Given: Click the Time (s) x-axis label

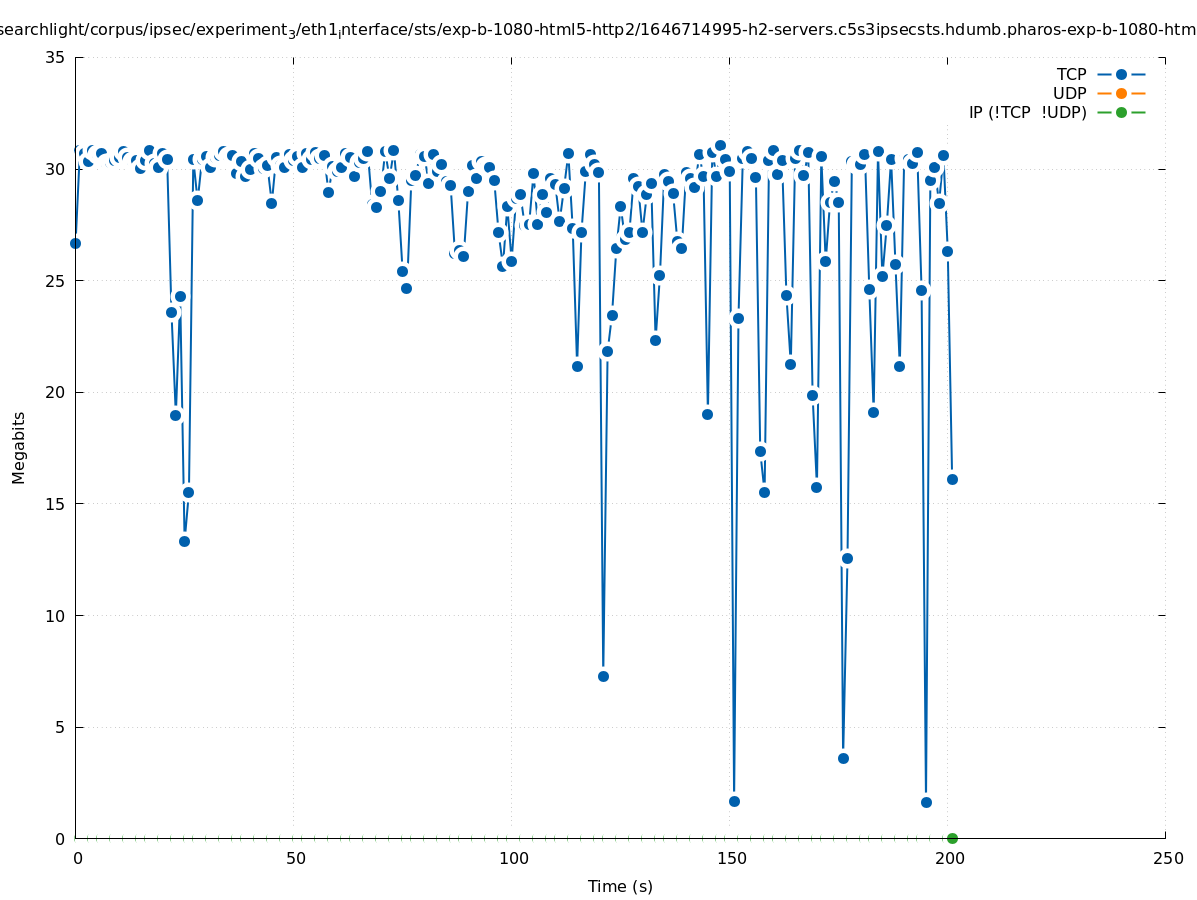Looking at the screenshot, I should 620,886.
